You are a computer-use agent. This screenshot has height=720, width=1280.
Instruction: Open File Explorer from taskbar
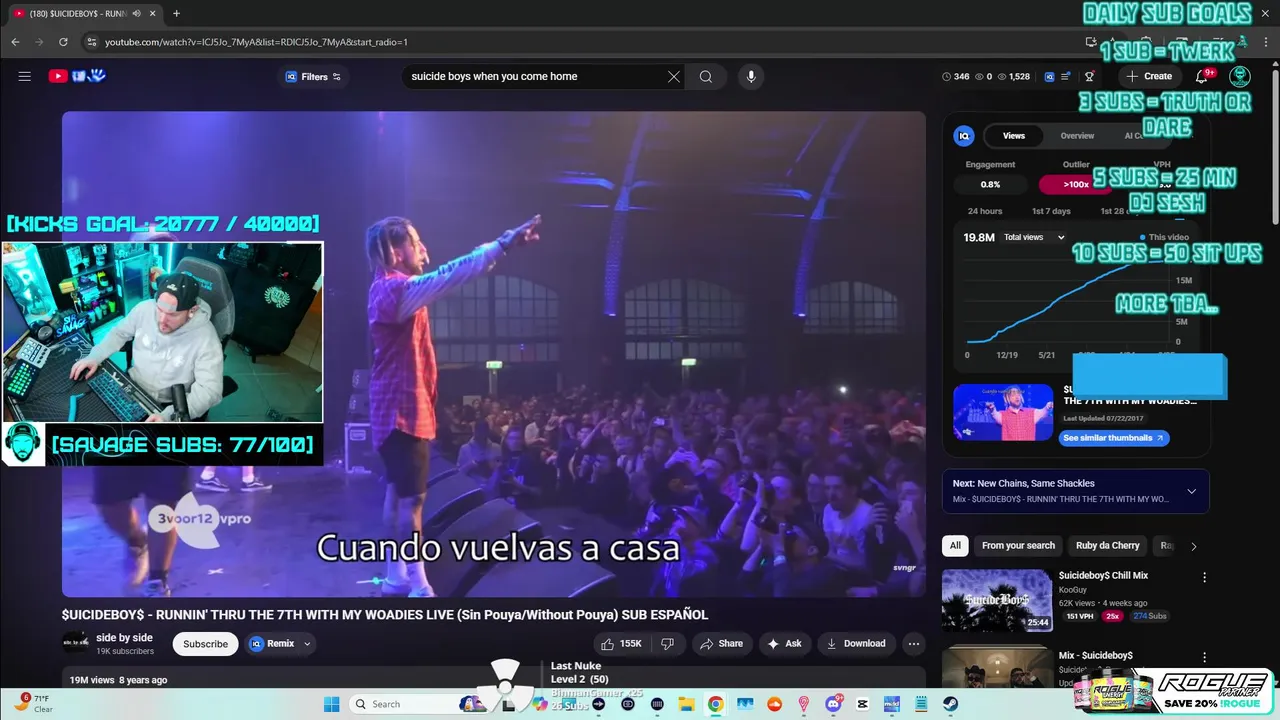click(x=687, y=704)
